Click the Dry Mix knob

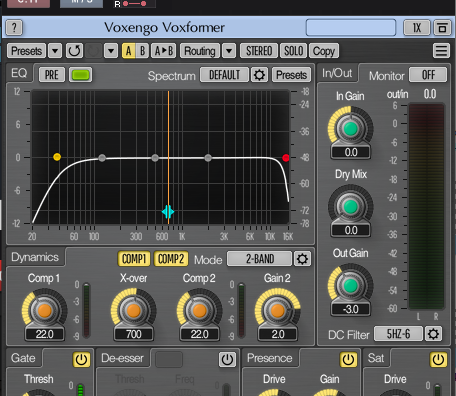[x=350, y=207]
